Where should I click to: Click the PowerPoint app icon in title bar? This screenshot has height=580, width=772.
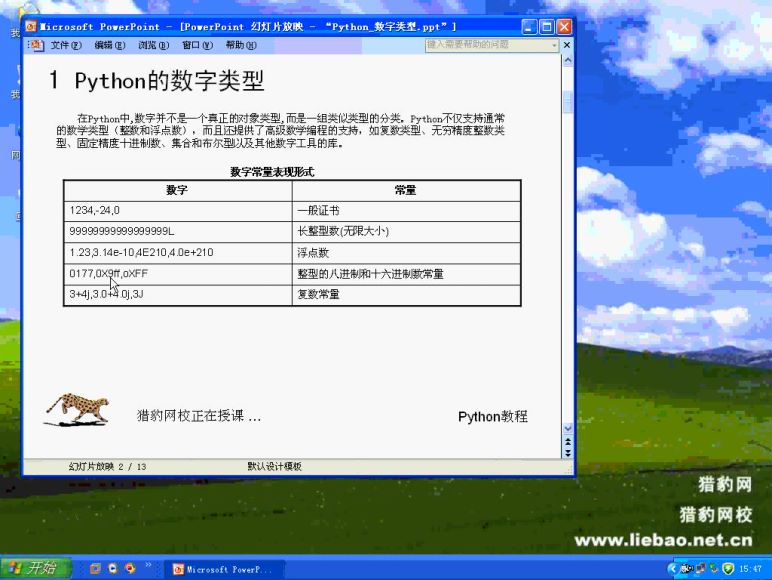[x=31, y=26]
